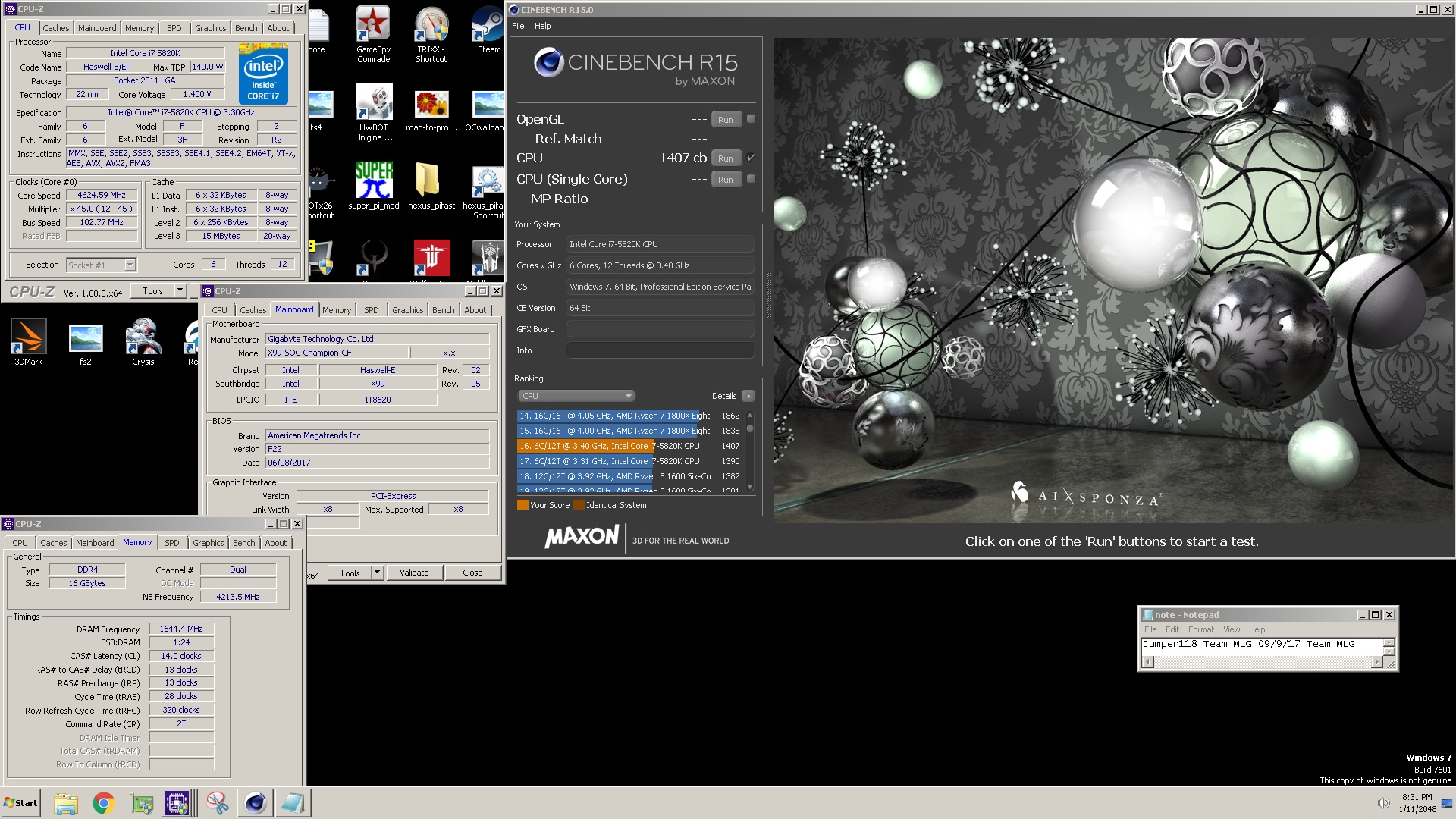The width and height of the screenshot is (1456, 819).
Task: Select the fs4 image icon
Action: tap(320, 111)
